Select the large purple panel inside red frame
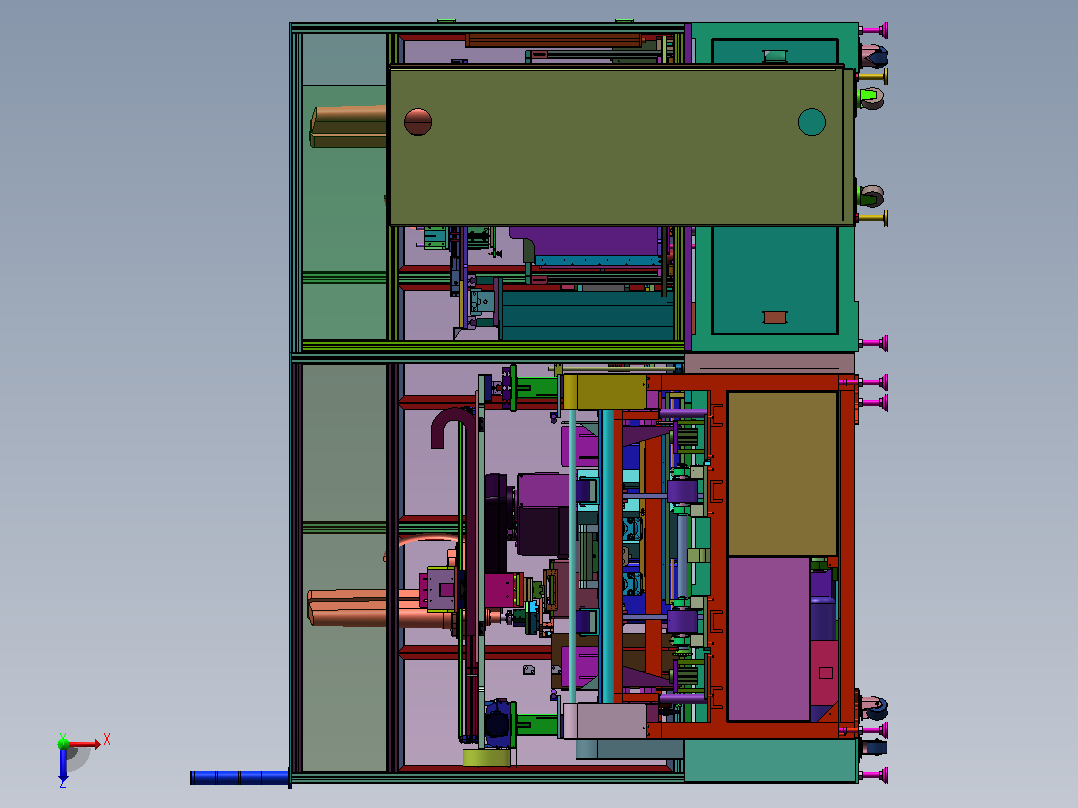1078x808 pixels. [x=769, y=639]
